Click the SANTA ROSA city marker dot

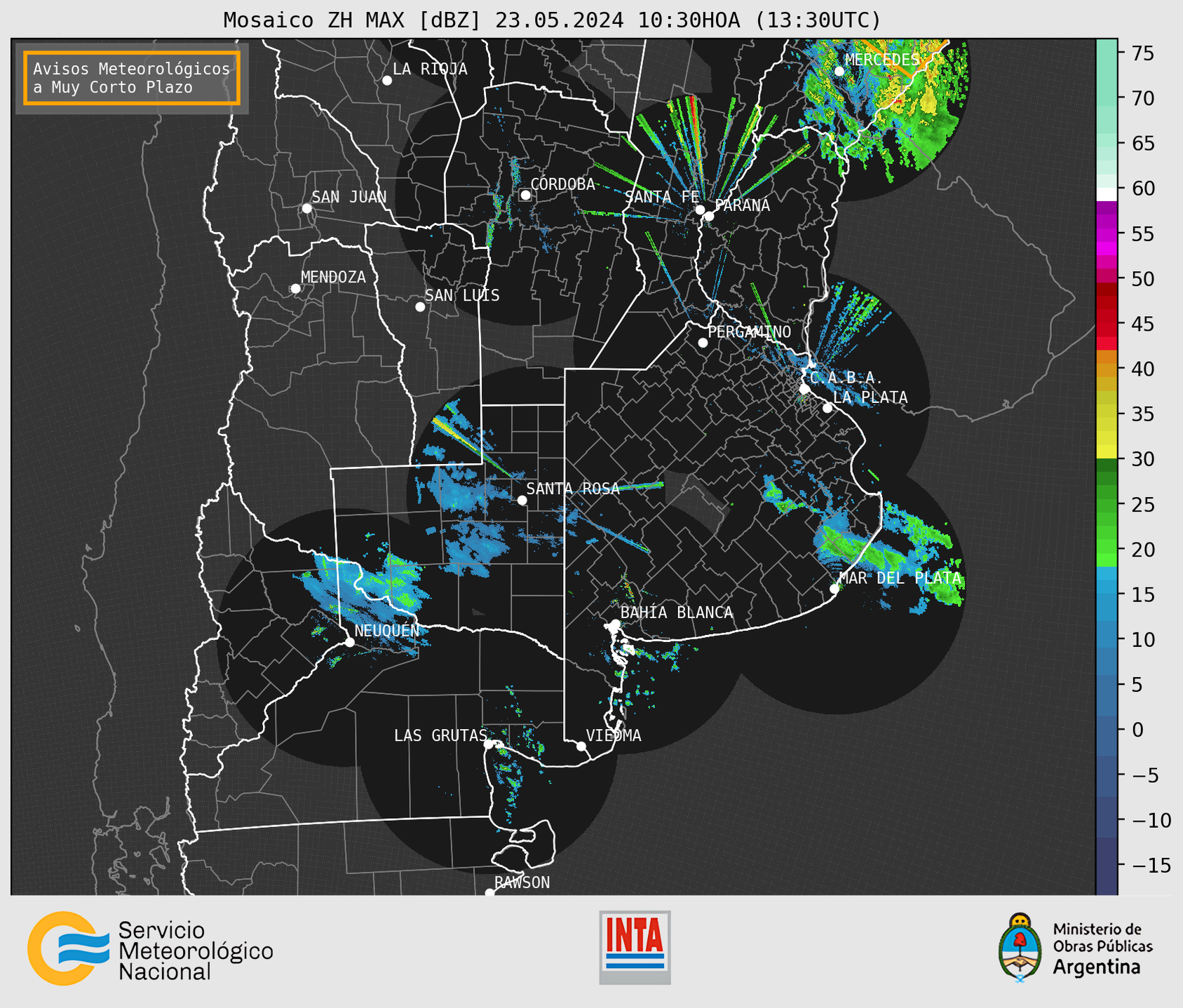coord(522,500)
